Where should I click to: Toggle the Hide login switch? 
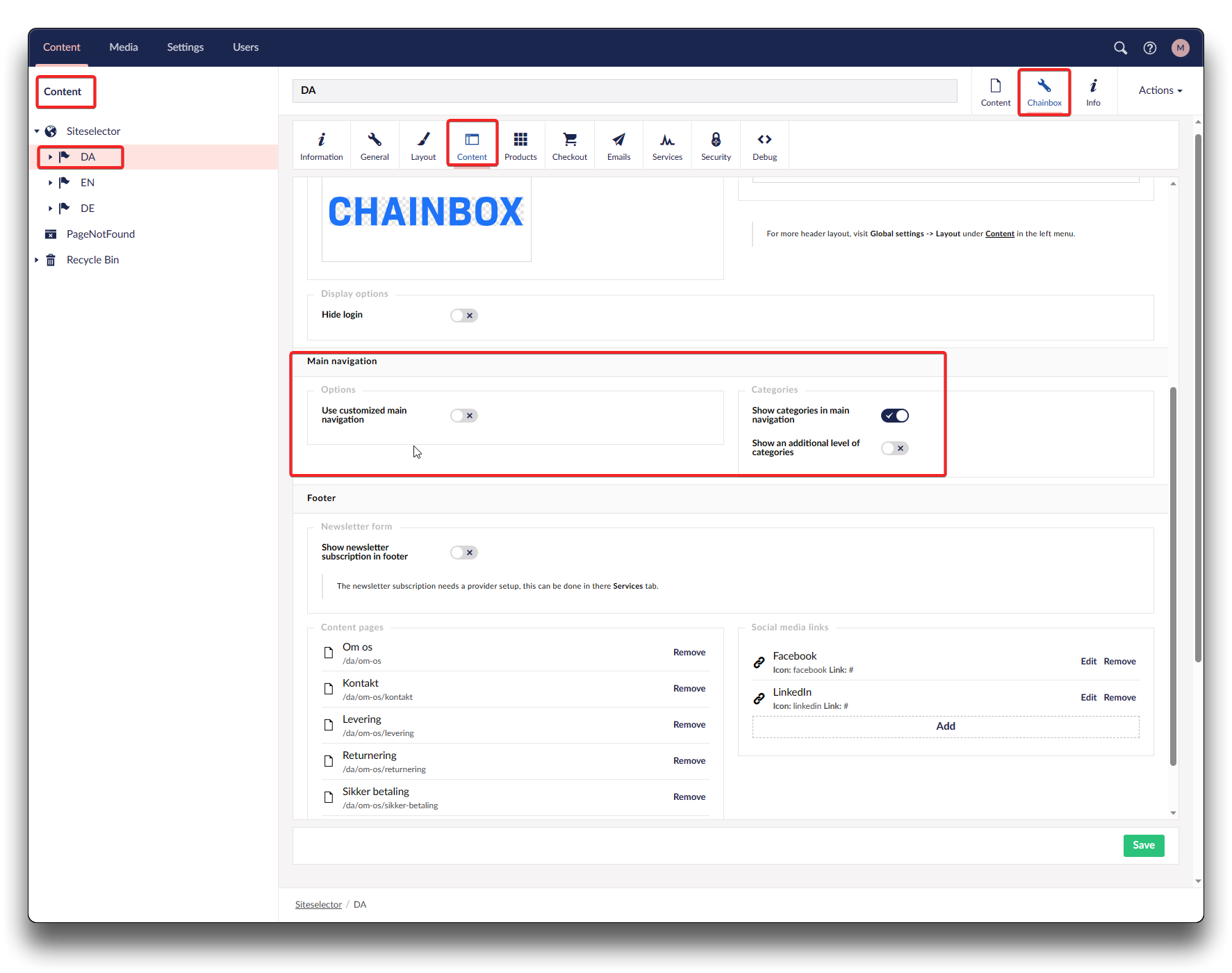tap(463, 316)
